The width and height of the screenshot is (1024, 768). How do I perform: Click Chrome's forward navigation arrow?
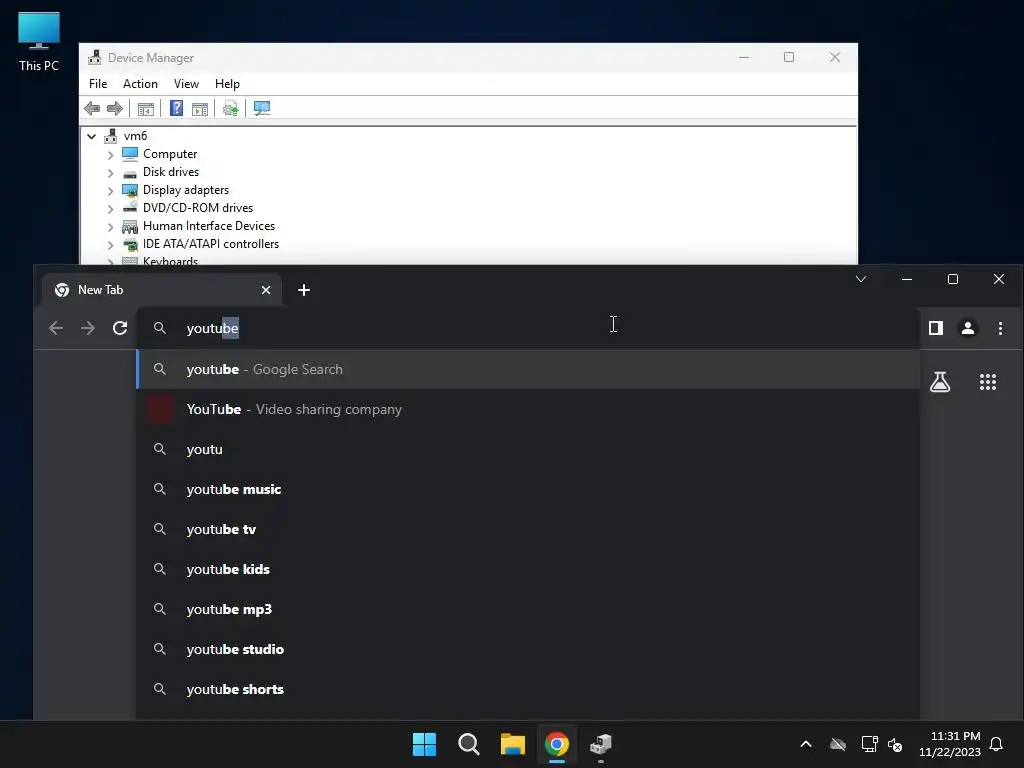[x=88, y=328]
